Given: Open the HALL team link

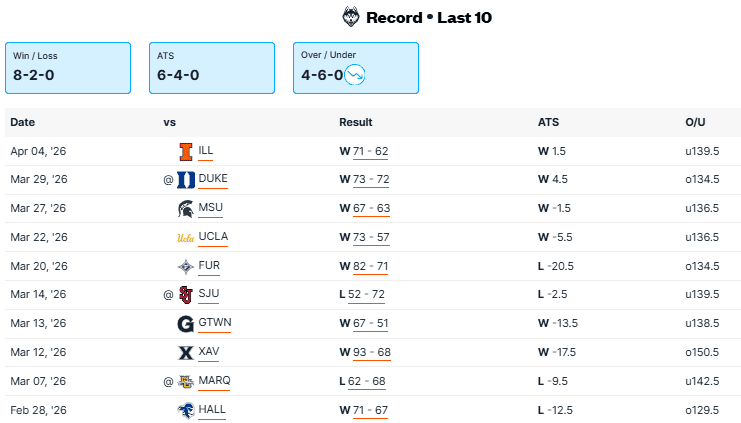Looking at the screenshot, I should pyautogui.click(x=212, y=410).
